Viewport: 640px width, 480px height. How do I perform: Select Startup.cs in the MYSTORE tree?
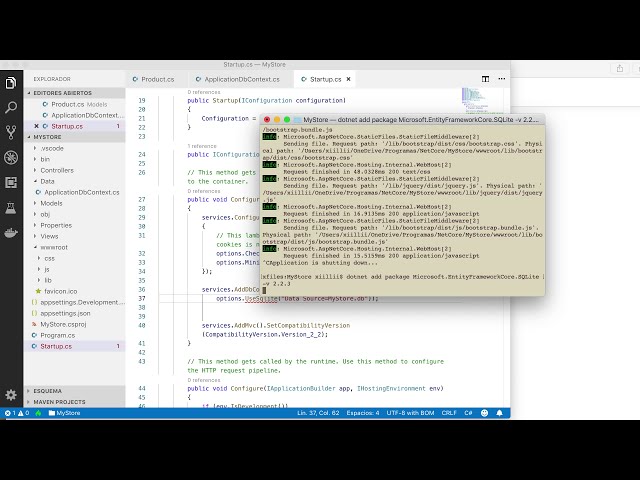click(75, 347)
